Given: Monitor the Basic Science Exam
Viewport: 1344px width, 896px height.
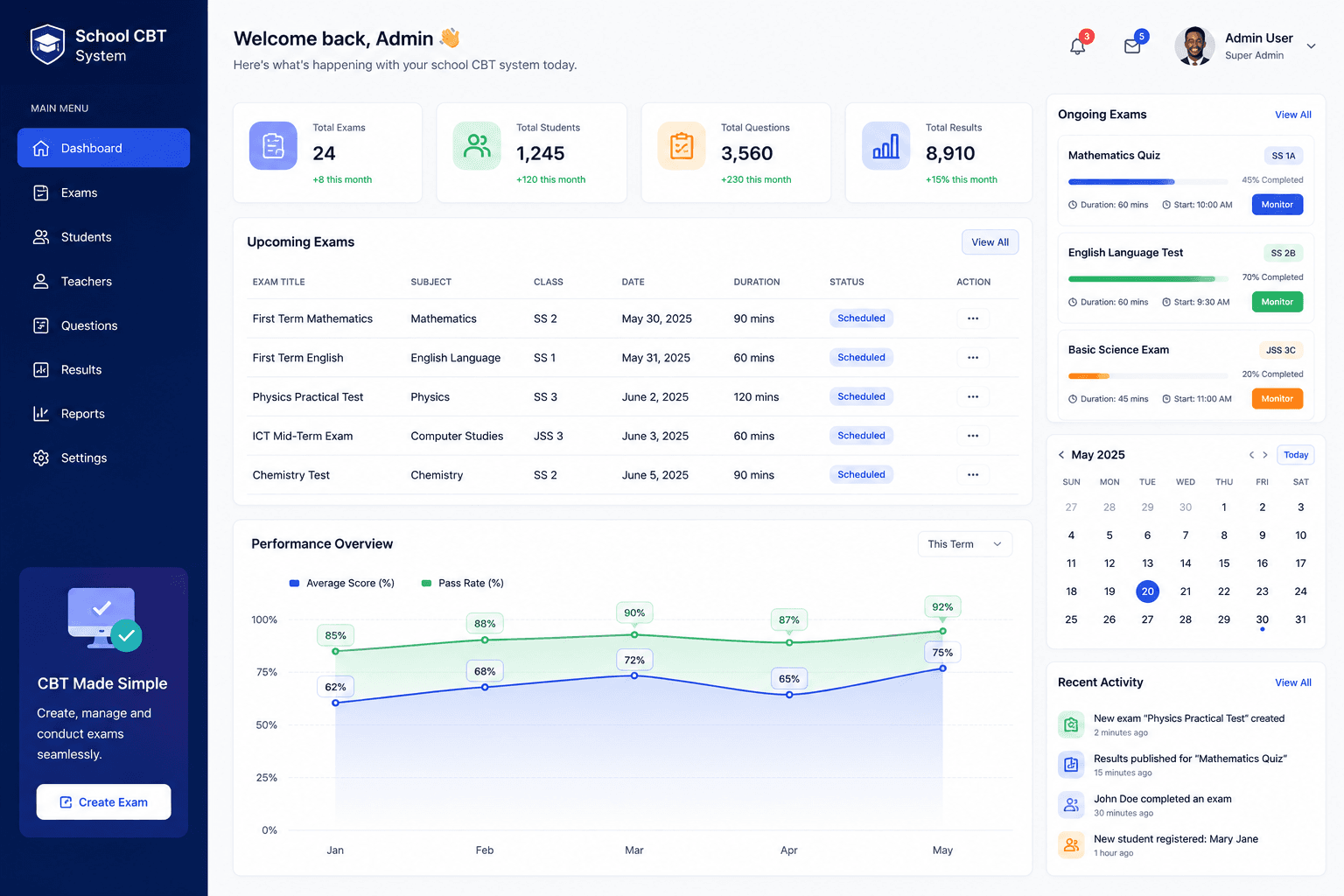Looking at the screenshot, I should click(1277, 399).
